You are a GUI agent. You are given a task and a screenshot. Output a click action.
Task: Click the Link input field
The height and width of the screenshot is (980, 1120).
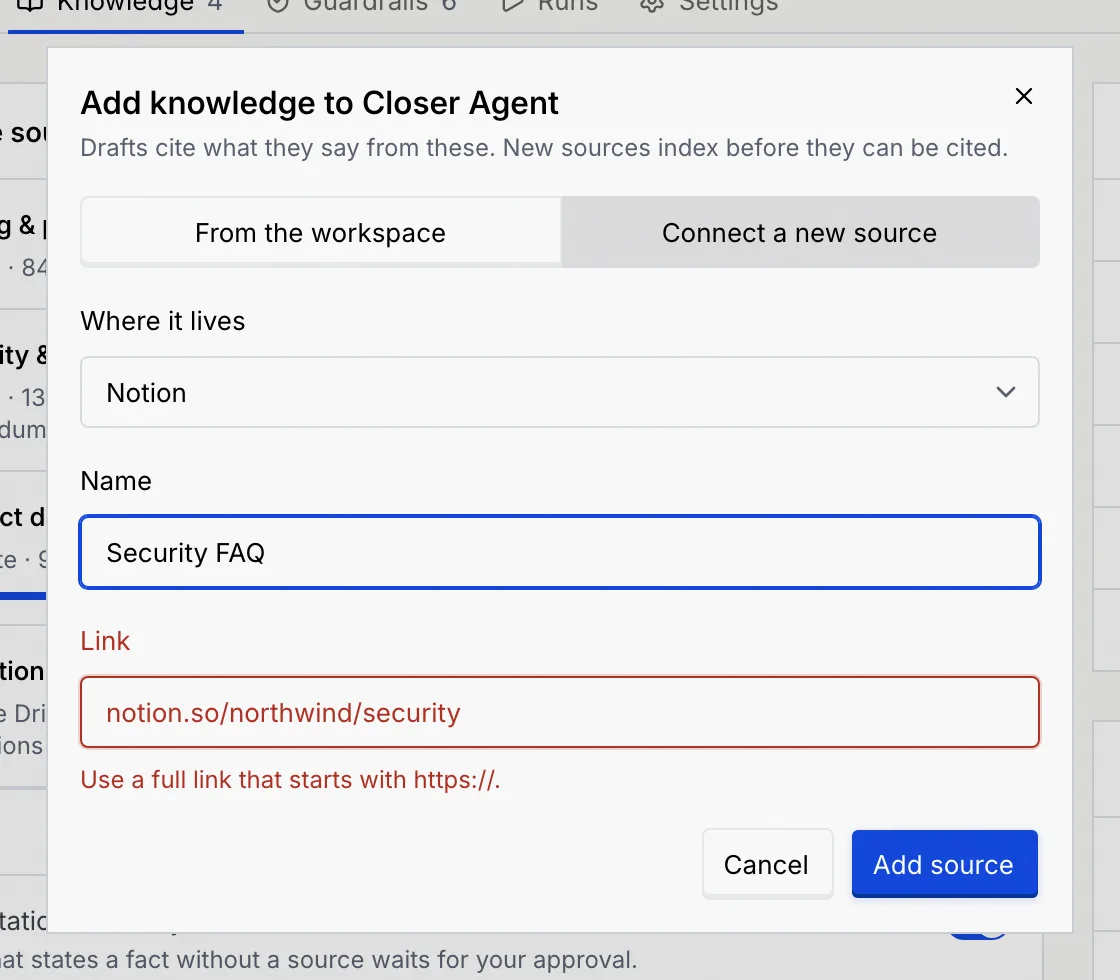coord(560,712)
